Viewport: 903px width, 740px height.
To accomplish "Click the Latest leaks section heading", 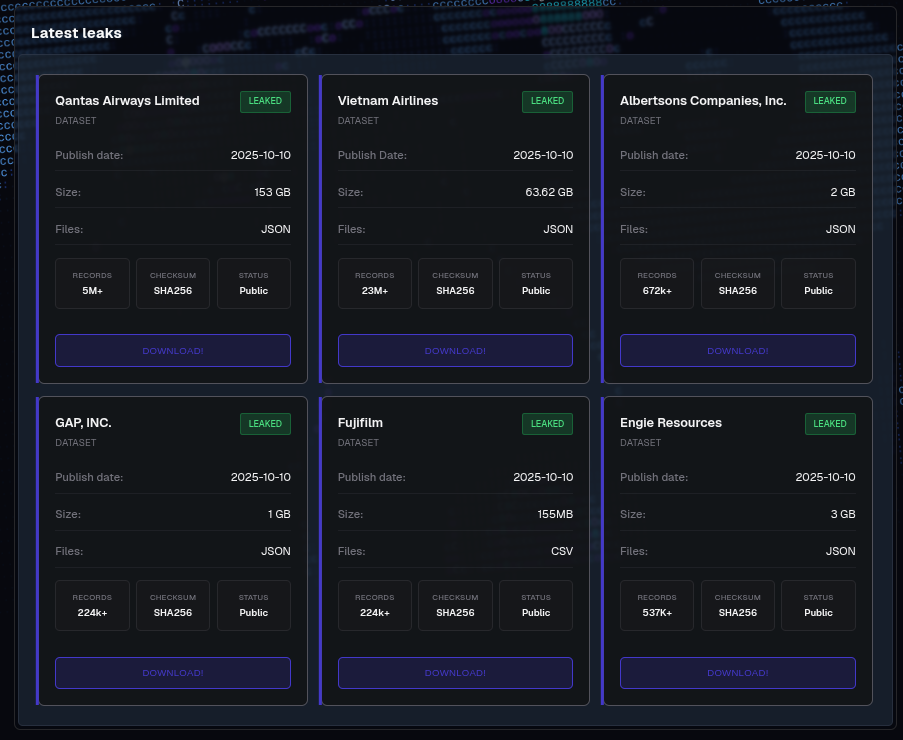I will [x=76, y=33].
